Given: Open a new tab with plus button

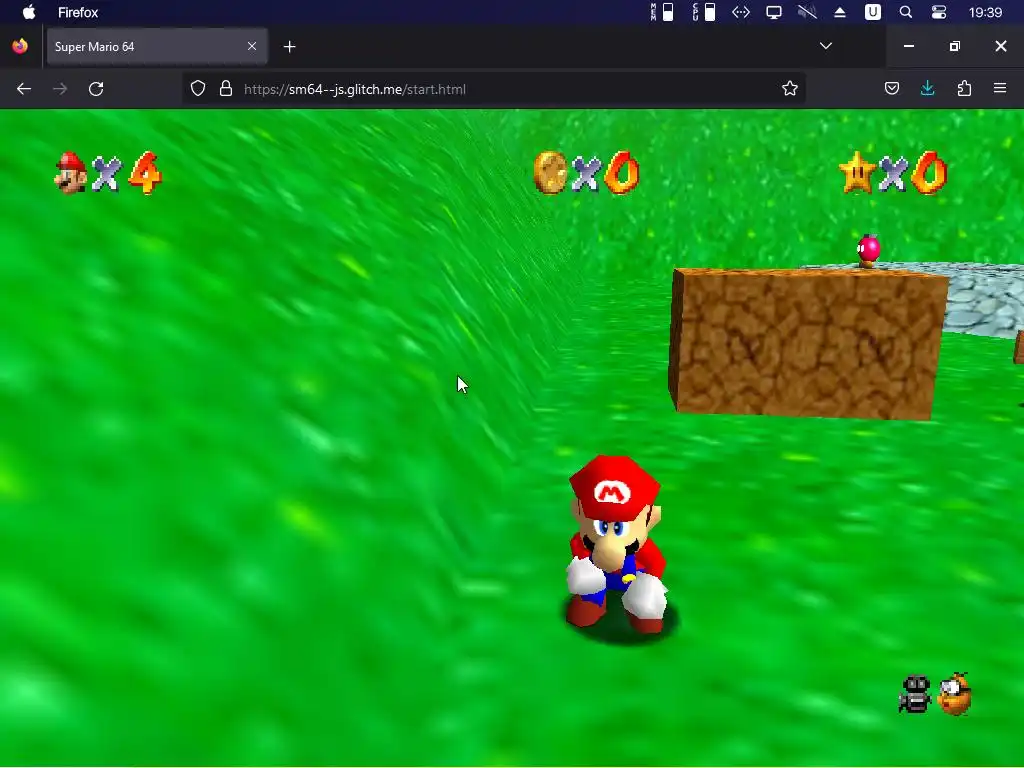Looking at the screenshot, I should [x=289, y=46].
